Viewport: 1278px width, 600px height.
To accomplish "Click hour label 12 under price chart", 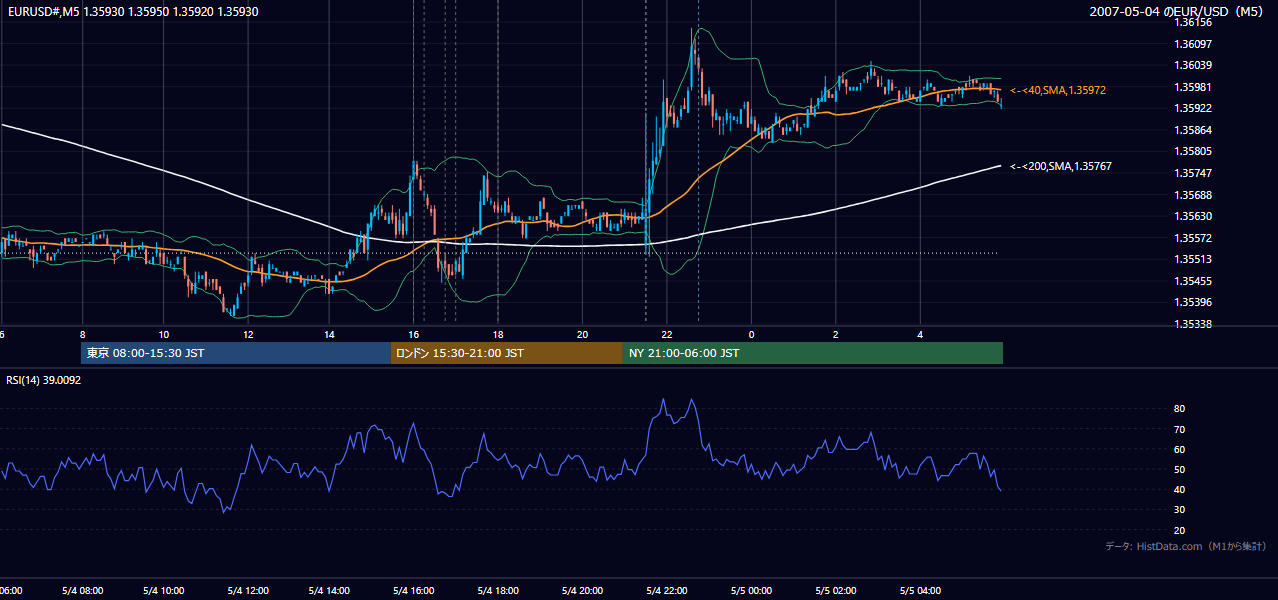I will [x=248, y=334].
